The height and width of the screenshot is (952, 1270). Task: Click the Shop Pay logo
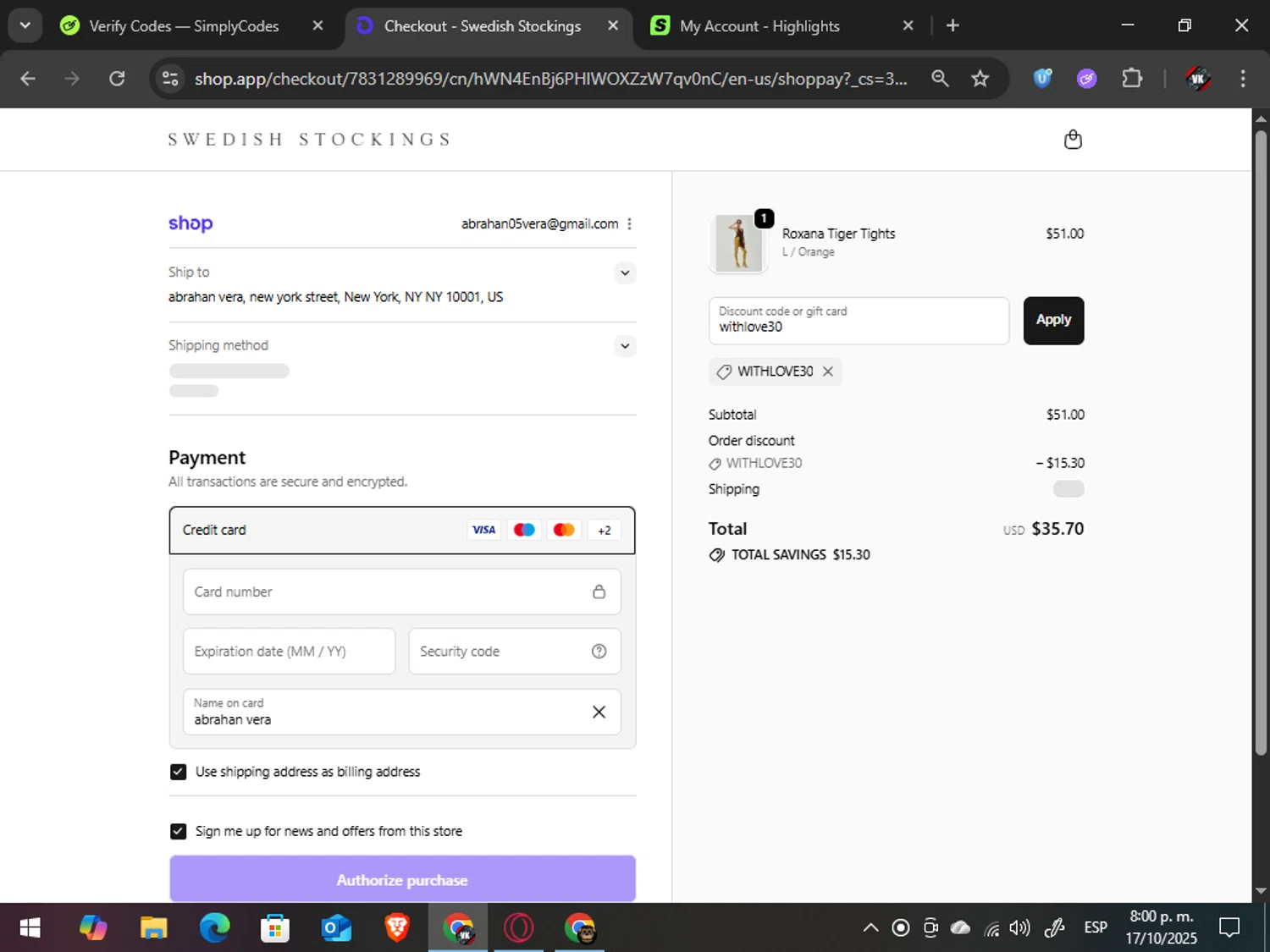click(190, 223)
